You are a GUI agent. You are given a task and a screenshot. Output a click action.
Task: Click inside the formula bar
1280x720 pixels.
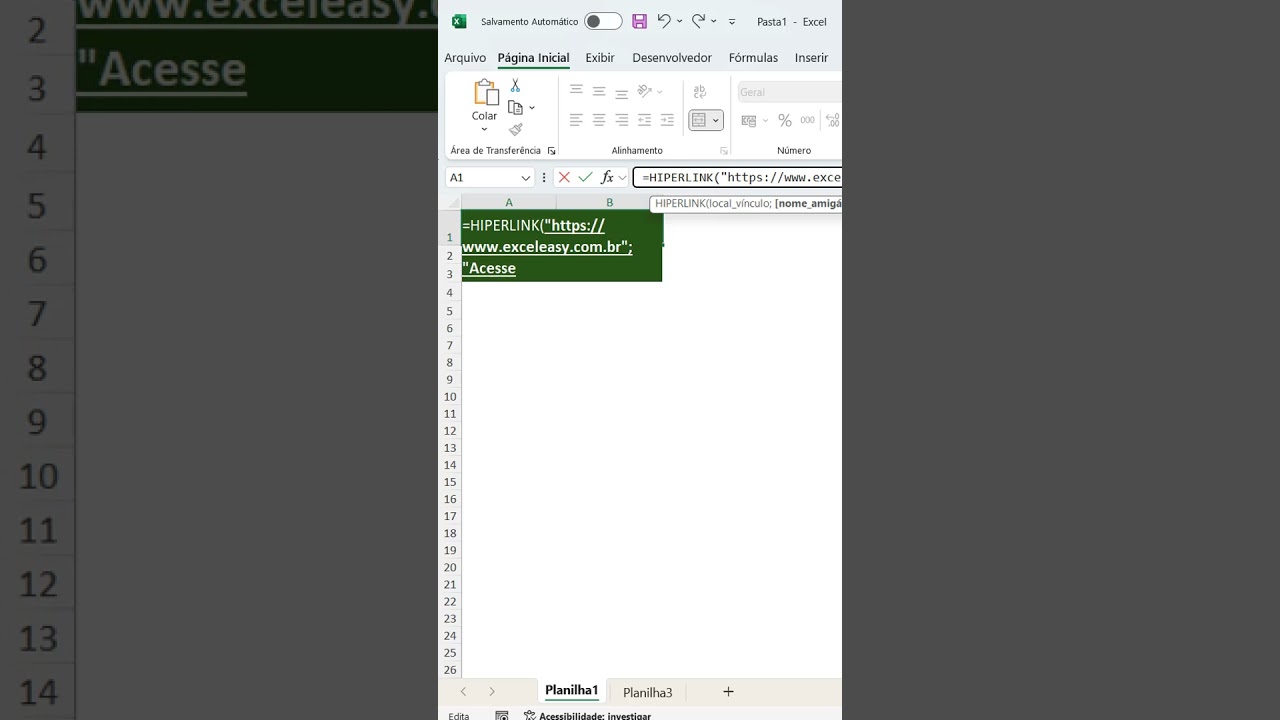pos(738,177)
